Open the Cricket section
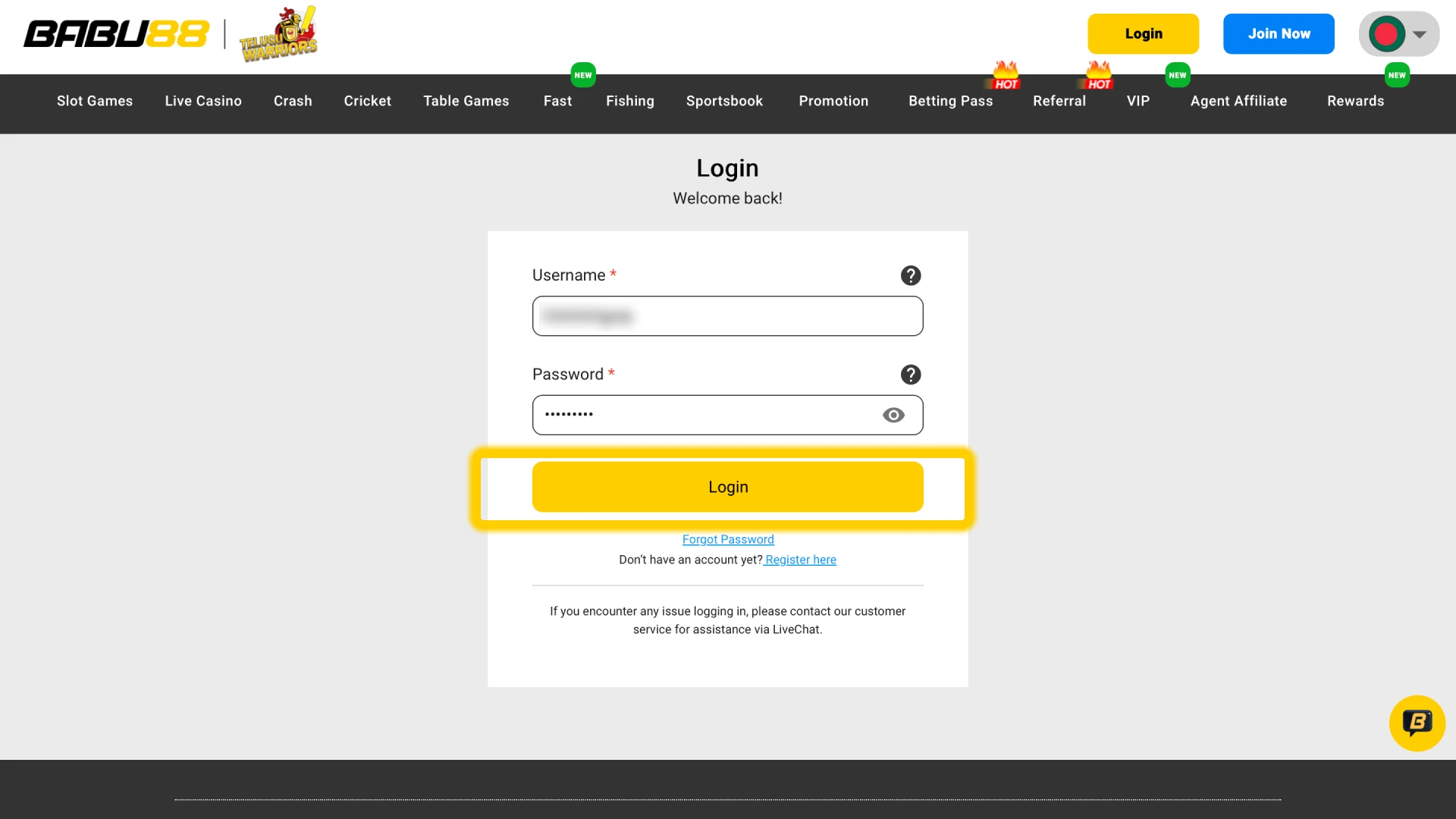 pos(367,101)
